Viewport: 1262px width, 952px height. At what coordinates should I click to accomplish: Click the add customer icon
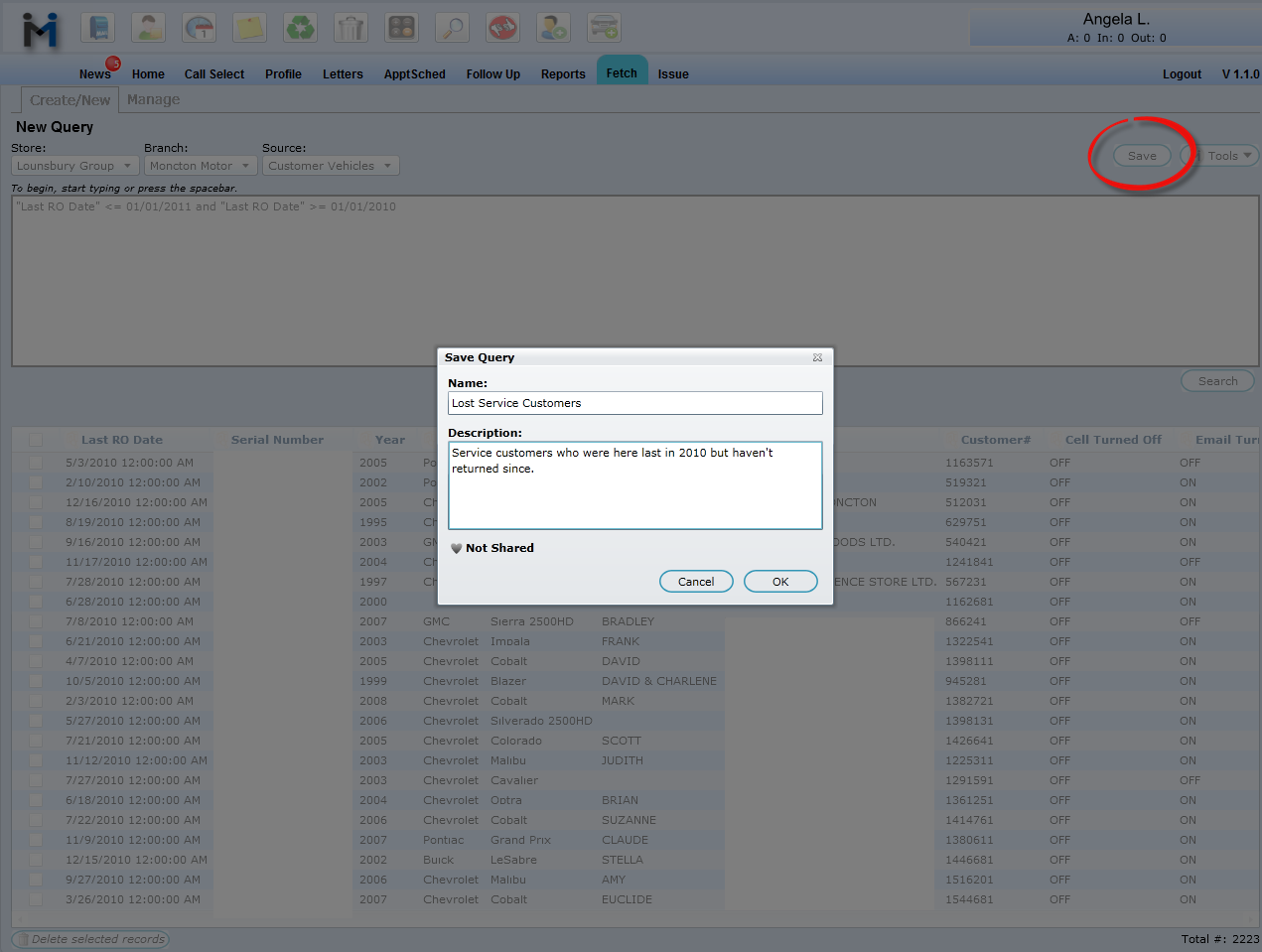tap(553, 28)
